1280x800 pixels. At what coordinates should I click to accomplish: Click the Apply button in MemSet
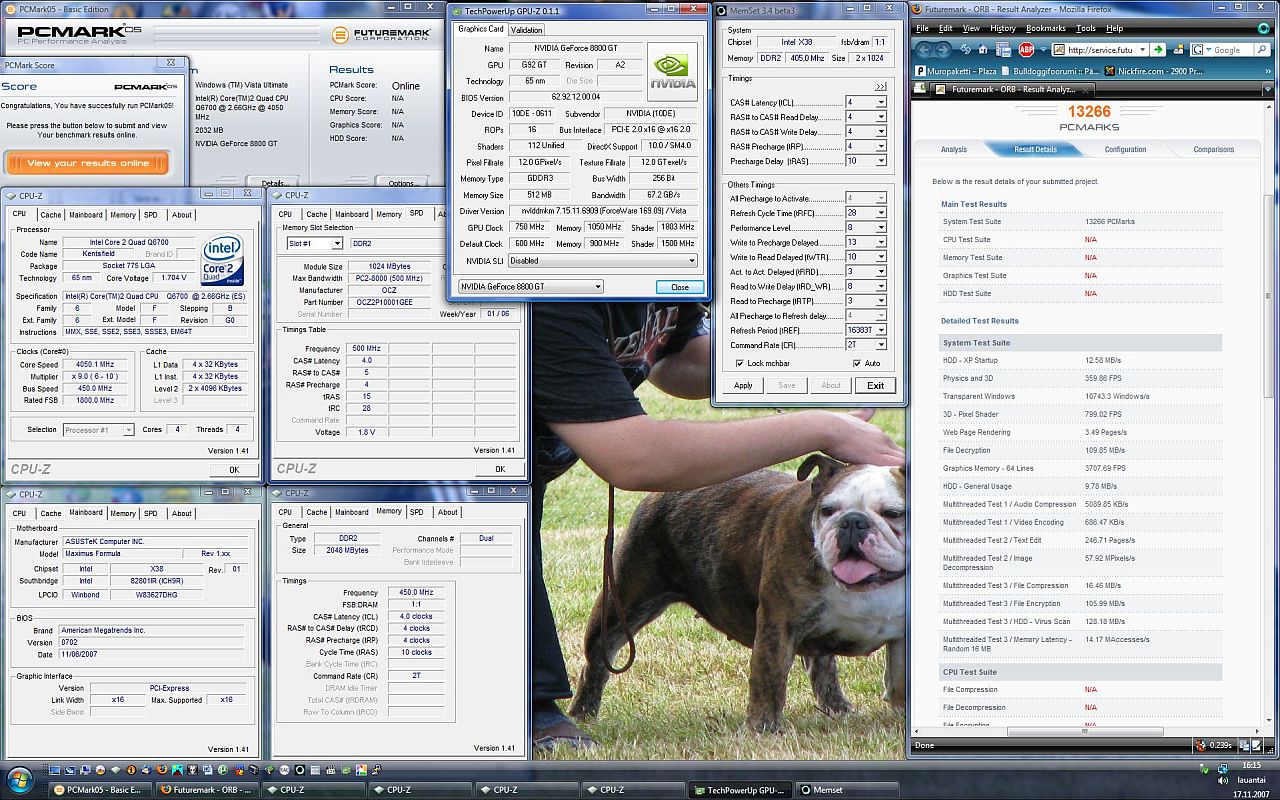tap(743, 385)
